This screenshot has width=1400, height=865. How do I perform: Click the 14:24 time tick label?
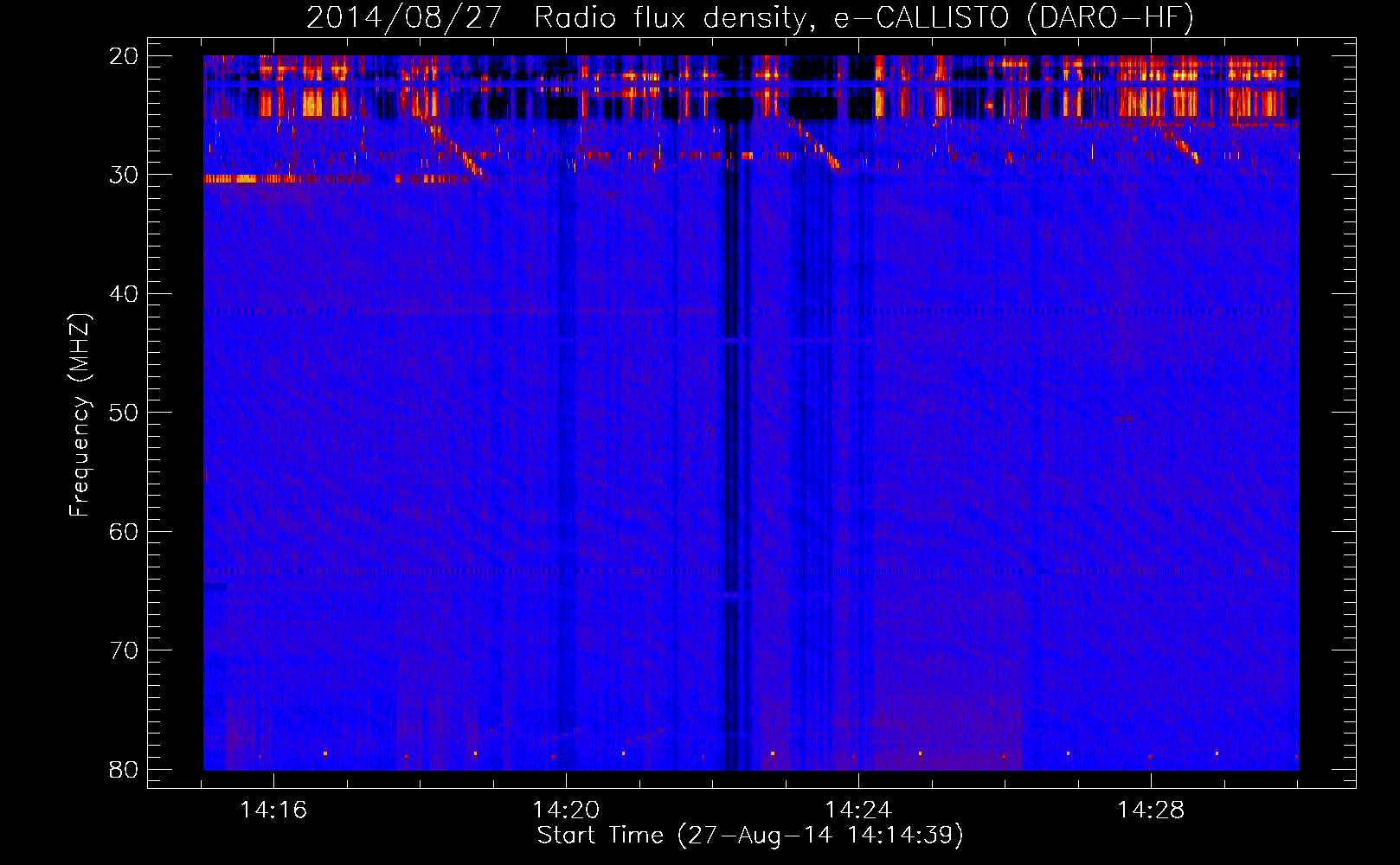[858, 811]
